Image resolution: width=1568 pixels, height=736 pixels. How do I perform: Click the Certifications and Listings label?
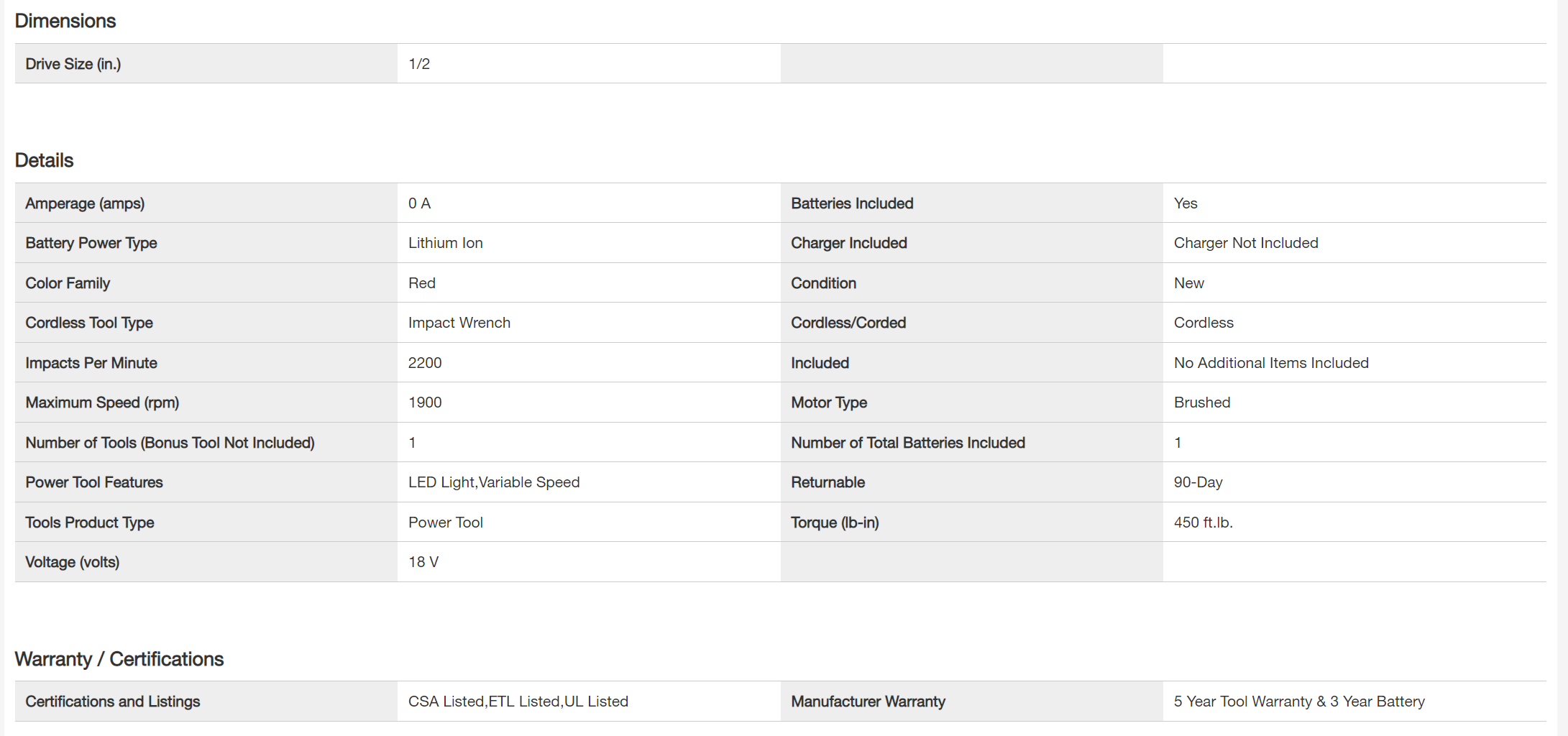113,701
